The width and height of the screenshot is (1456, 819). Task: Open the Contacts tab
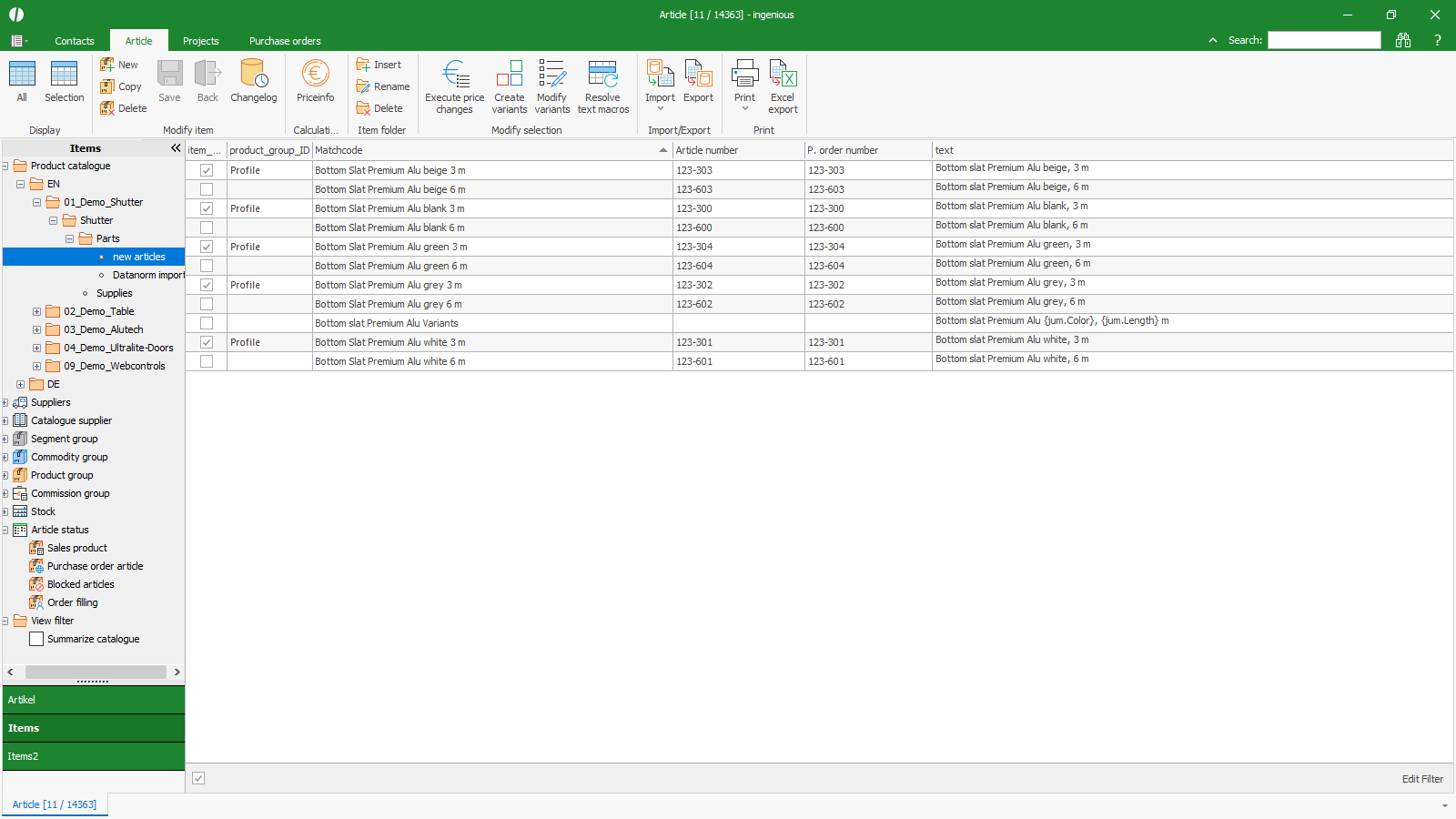(x=74, y=41)
